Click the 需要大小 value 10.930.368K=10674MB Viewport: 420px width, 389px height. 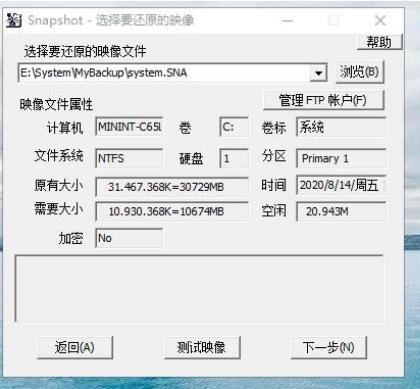(172, 211)
